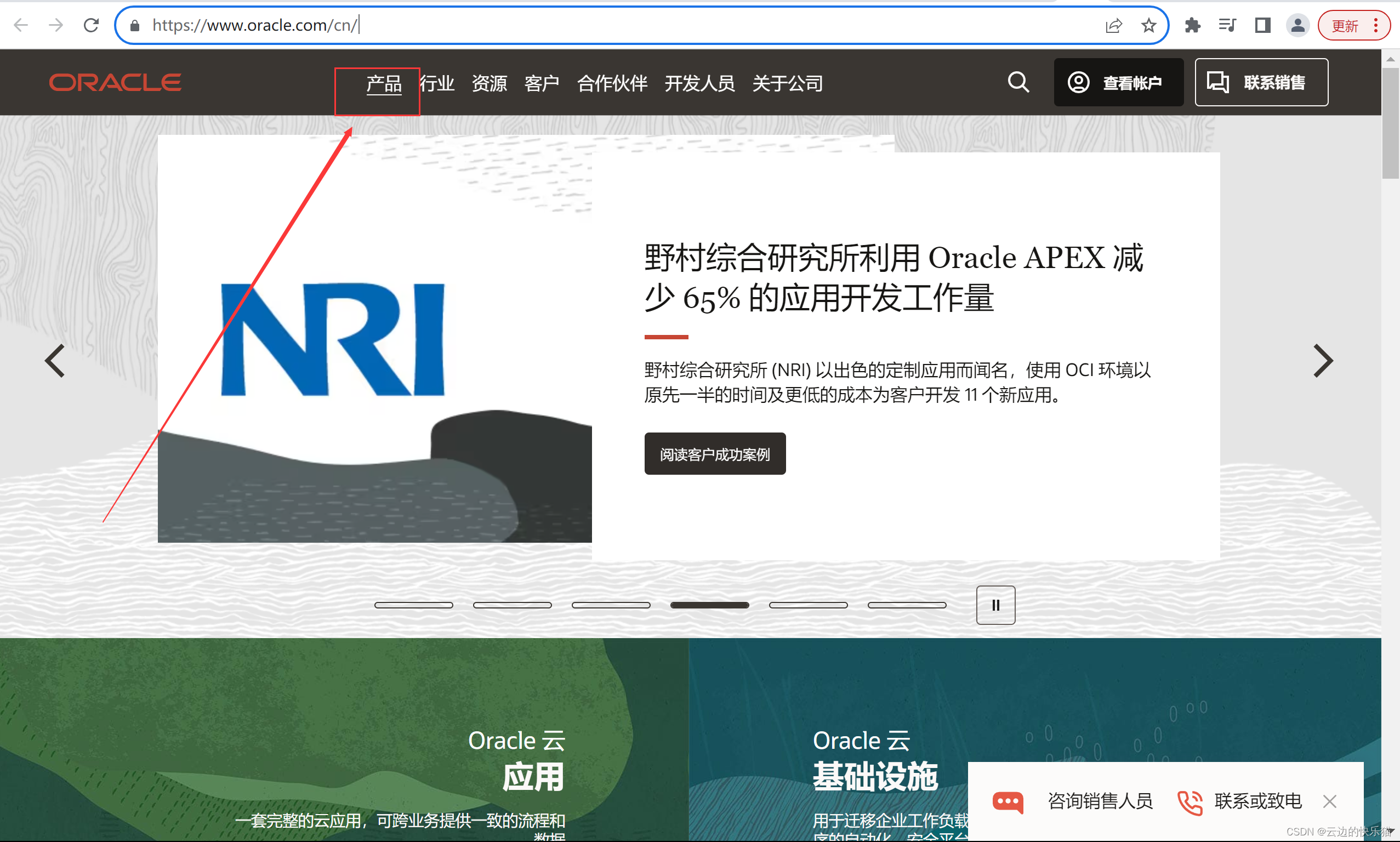Image resolution: width=1400 pixels, height=842 pixels.
Task: Click the URL address bar field
Action: pyautogui.click(x=567, y=26)
